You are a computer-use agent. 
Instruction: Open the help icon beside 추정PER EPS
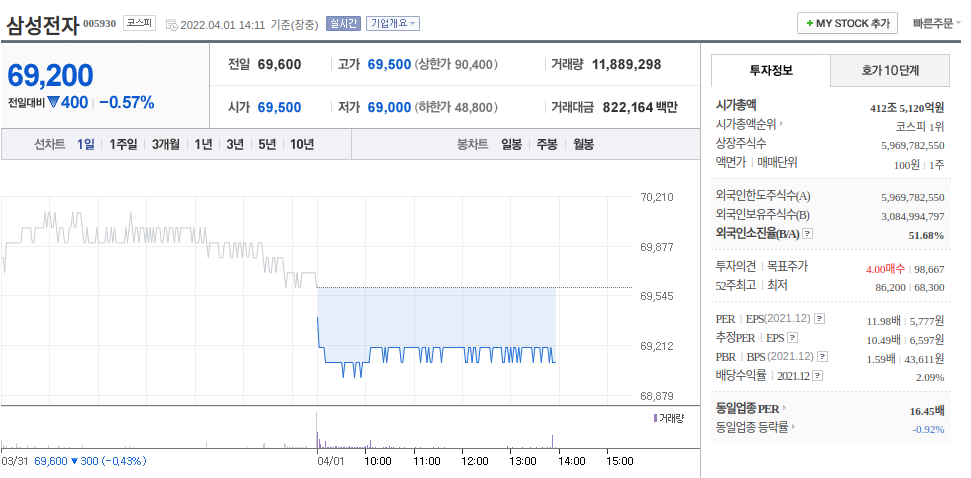[x=792, y=338]
